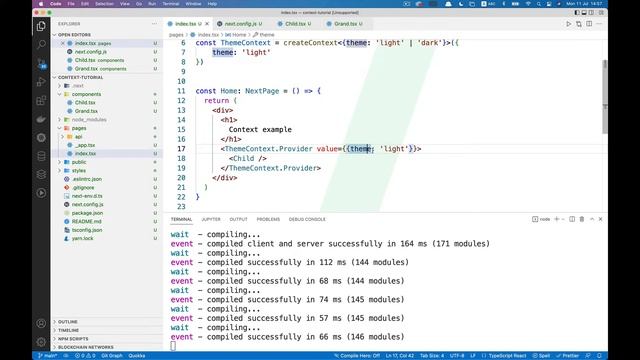Open Customize Layout icon in title bar

601,13
